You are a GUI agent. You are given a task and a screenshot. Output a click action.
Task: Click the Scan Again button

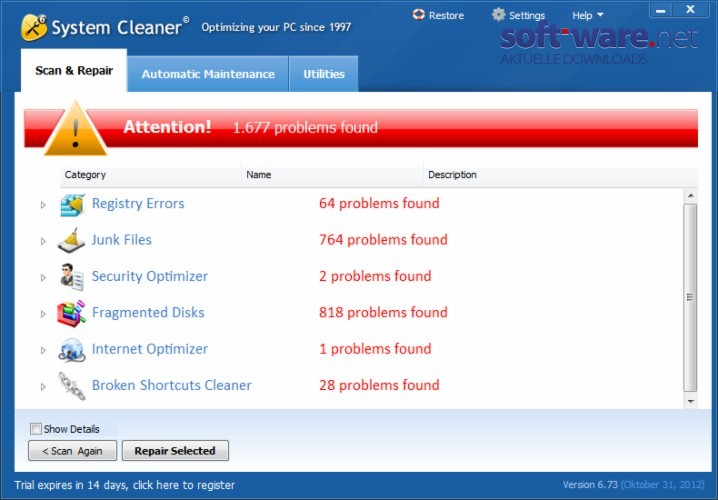[72, 451]
